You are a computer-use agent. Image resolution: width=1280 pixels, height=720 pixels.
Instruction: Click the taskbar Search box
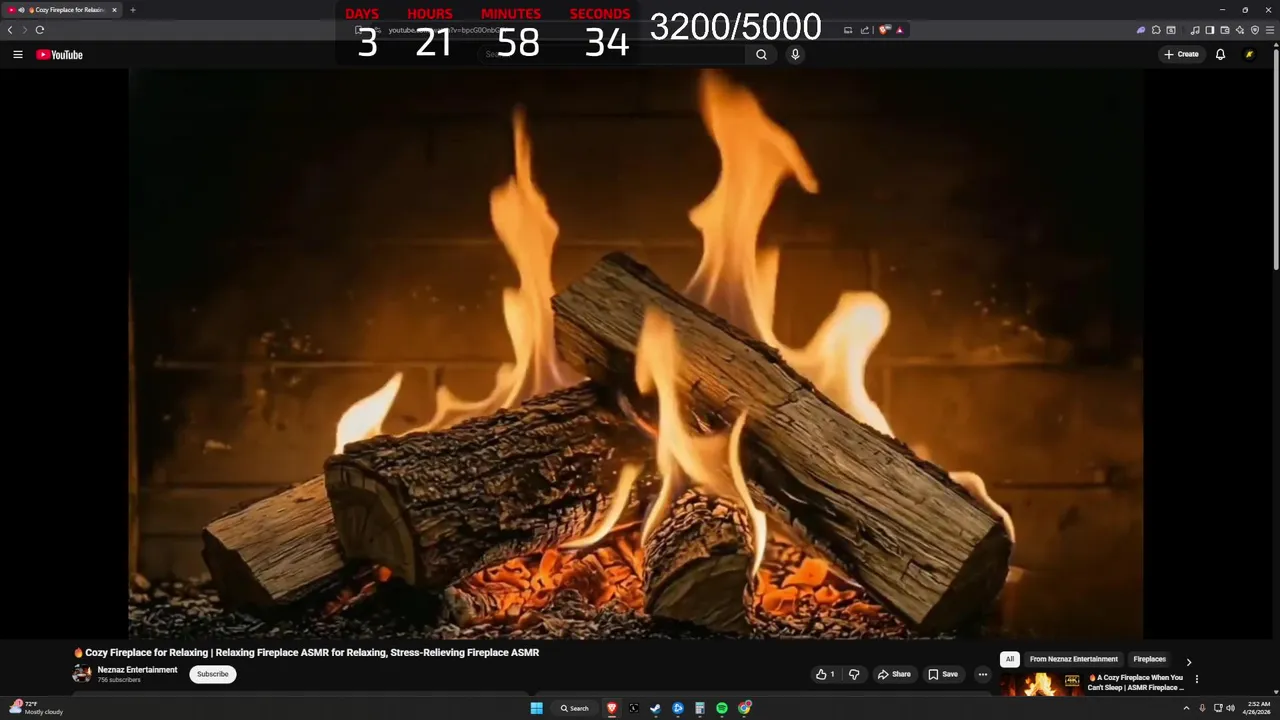tap(575, 708)
